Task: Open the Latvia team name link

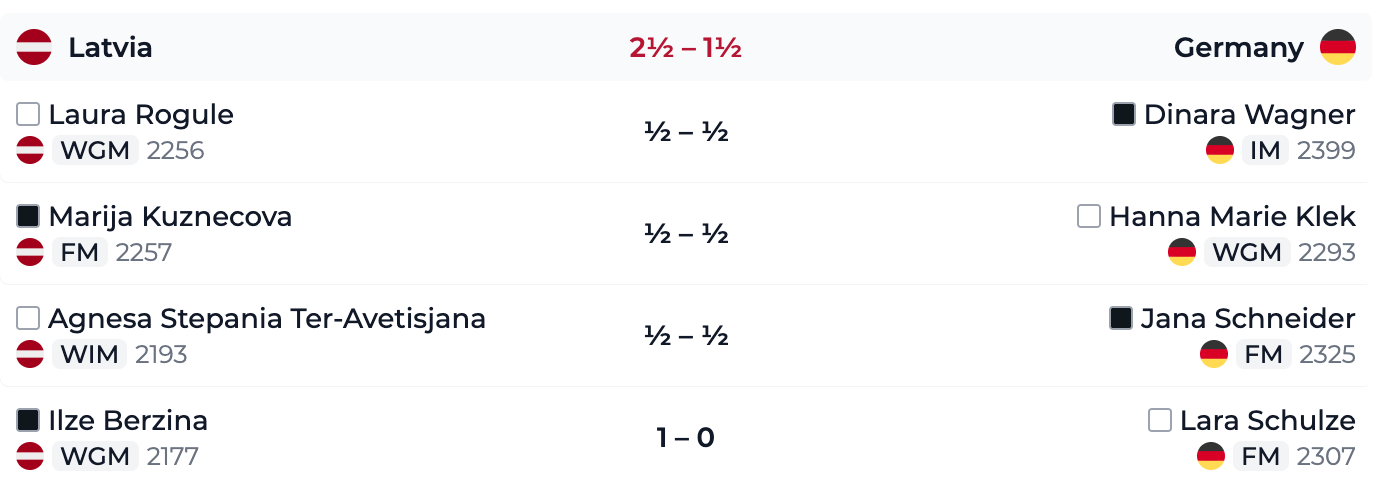Action: click(110, 48)
